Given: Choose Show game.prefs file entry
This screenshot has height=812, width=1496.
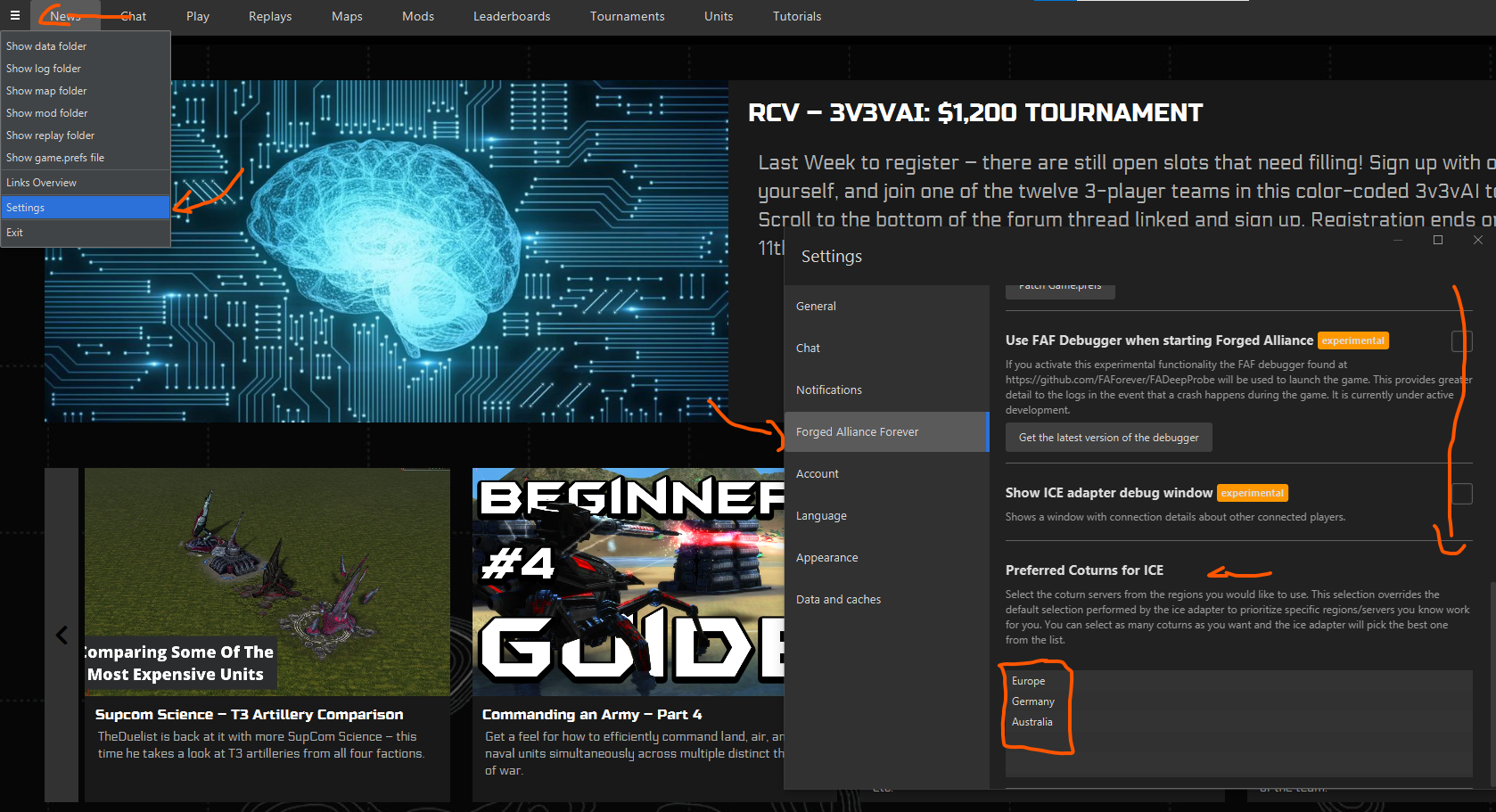Looking at the screenshot, I should (x=86, y=158).
